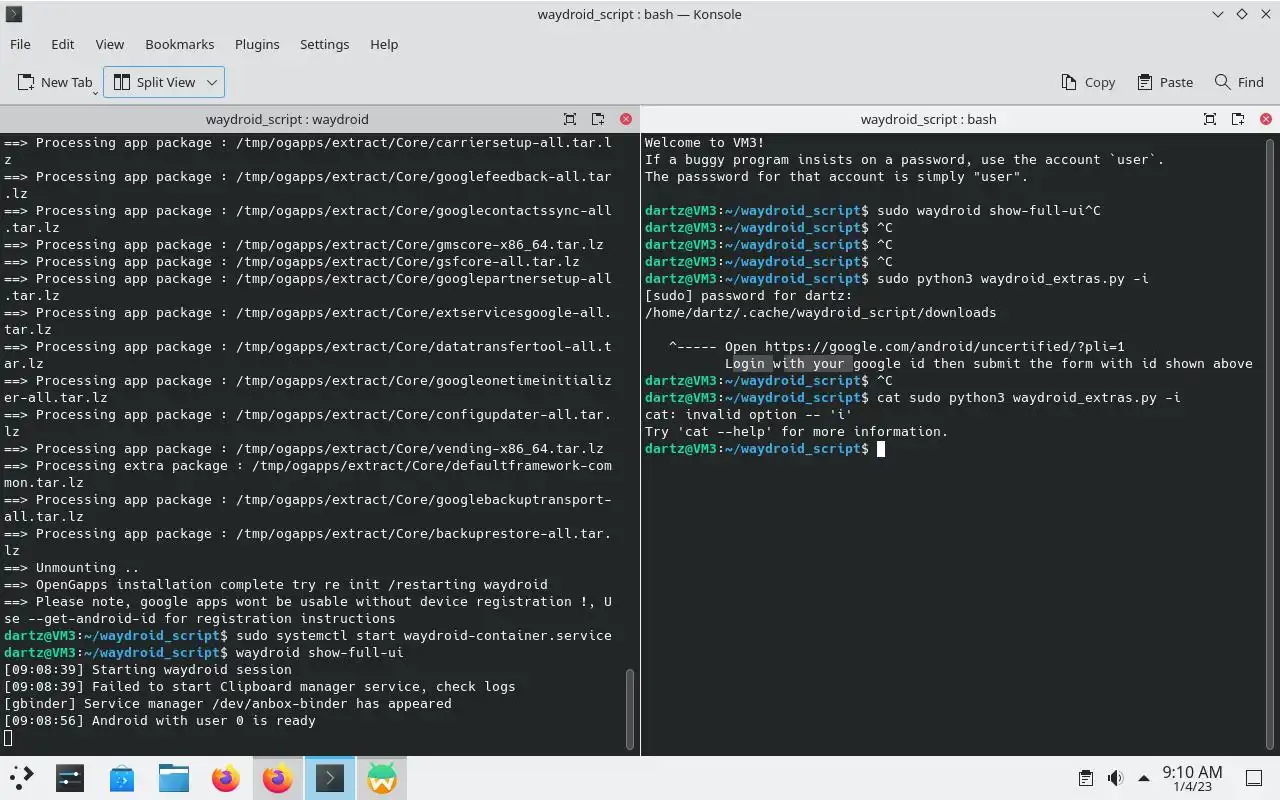Screen dimensions: 1280x800
Task: Click the window title bar dropdown arrow
Action: [1218, 14]
